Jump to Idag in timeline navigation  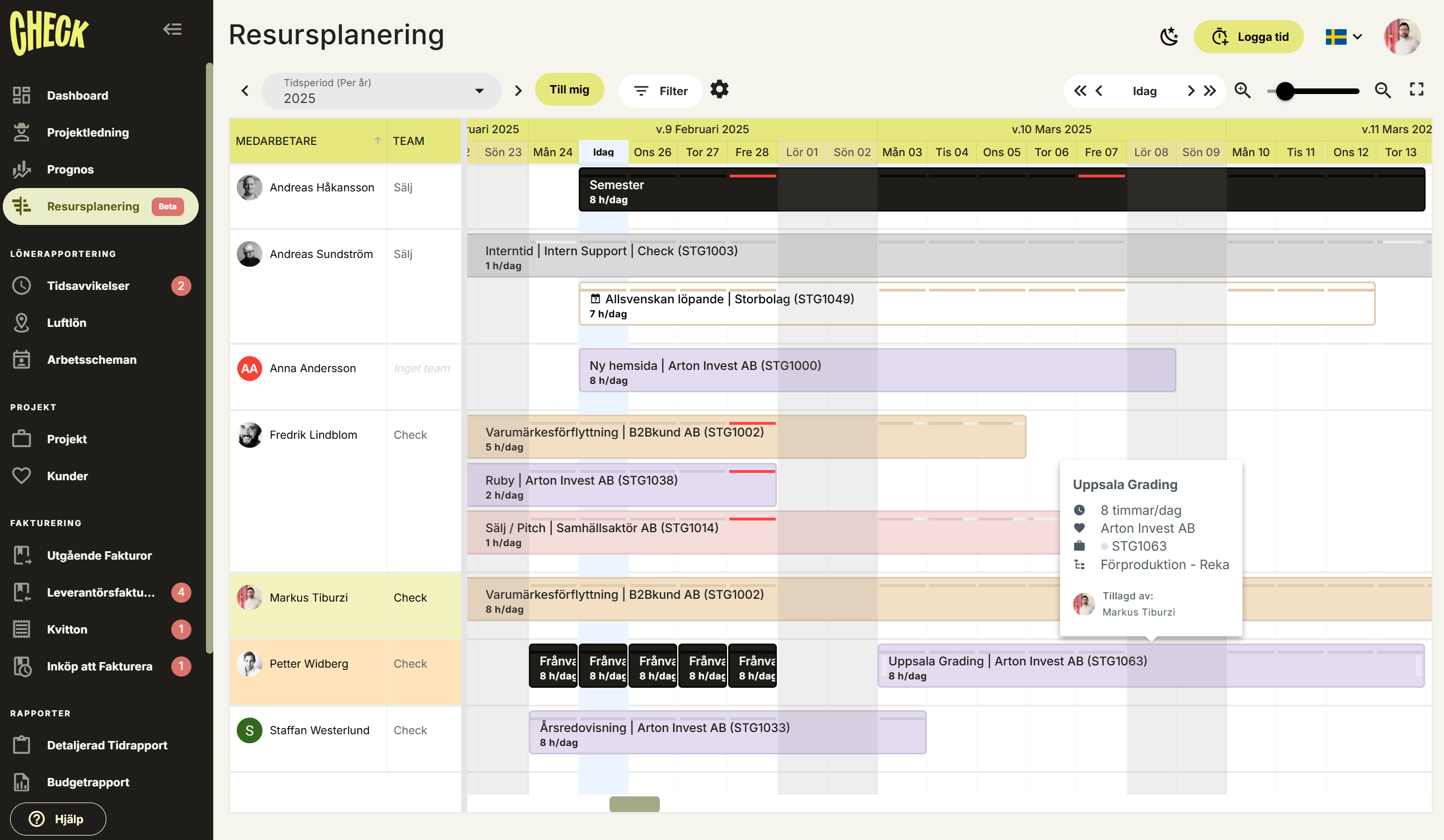pyautogui.click(x=1145, y=91)
